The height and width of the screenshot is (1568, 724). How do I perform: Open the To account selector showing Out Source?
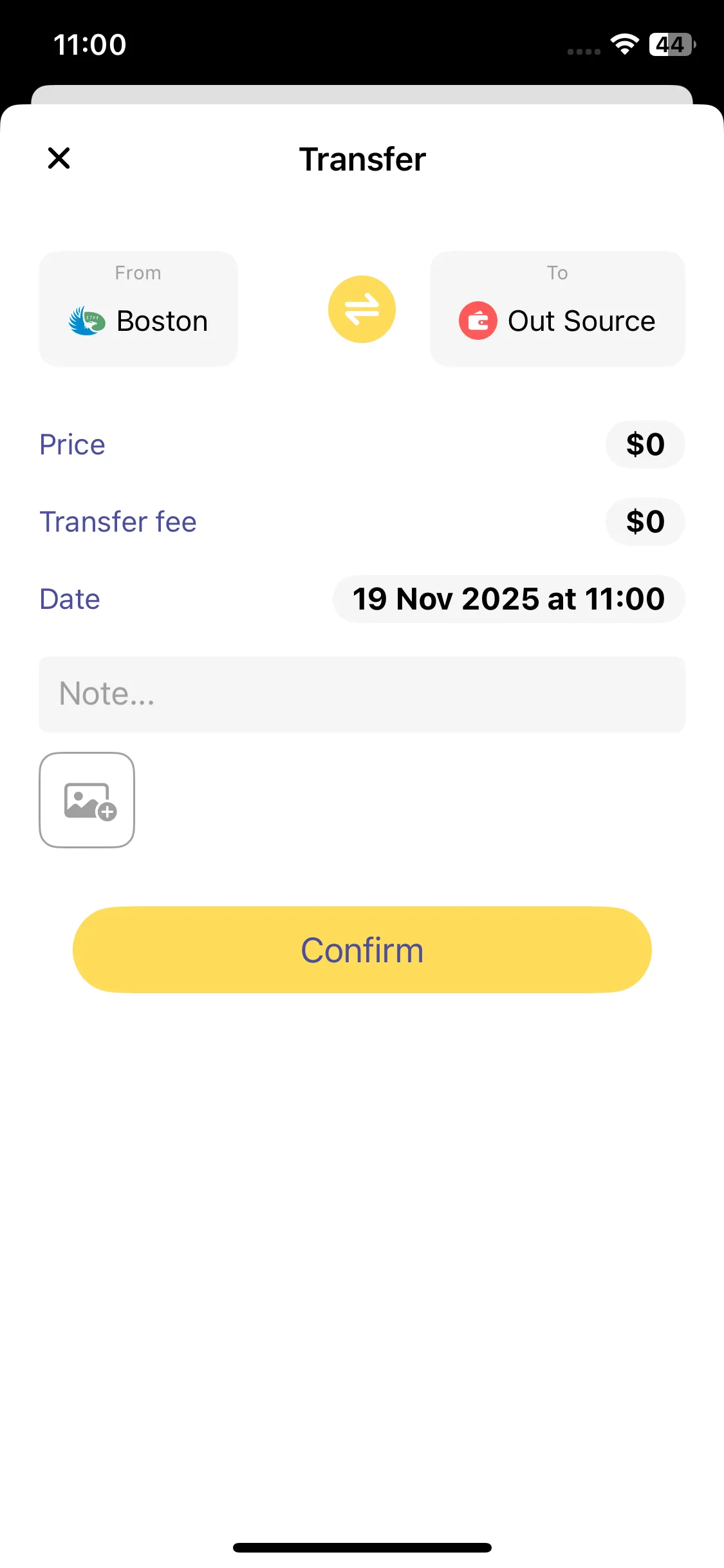[x=557, y=309]
